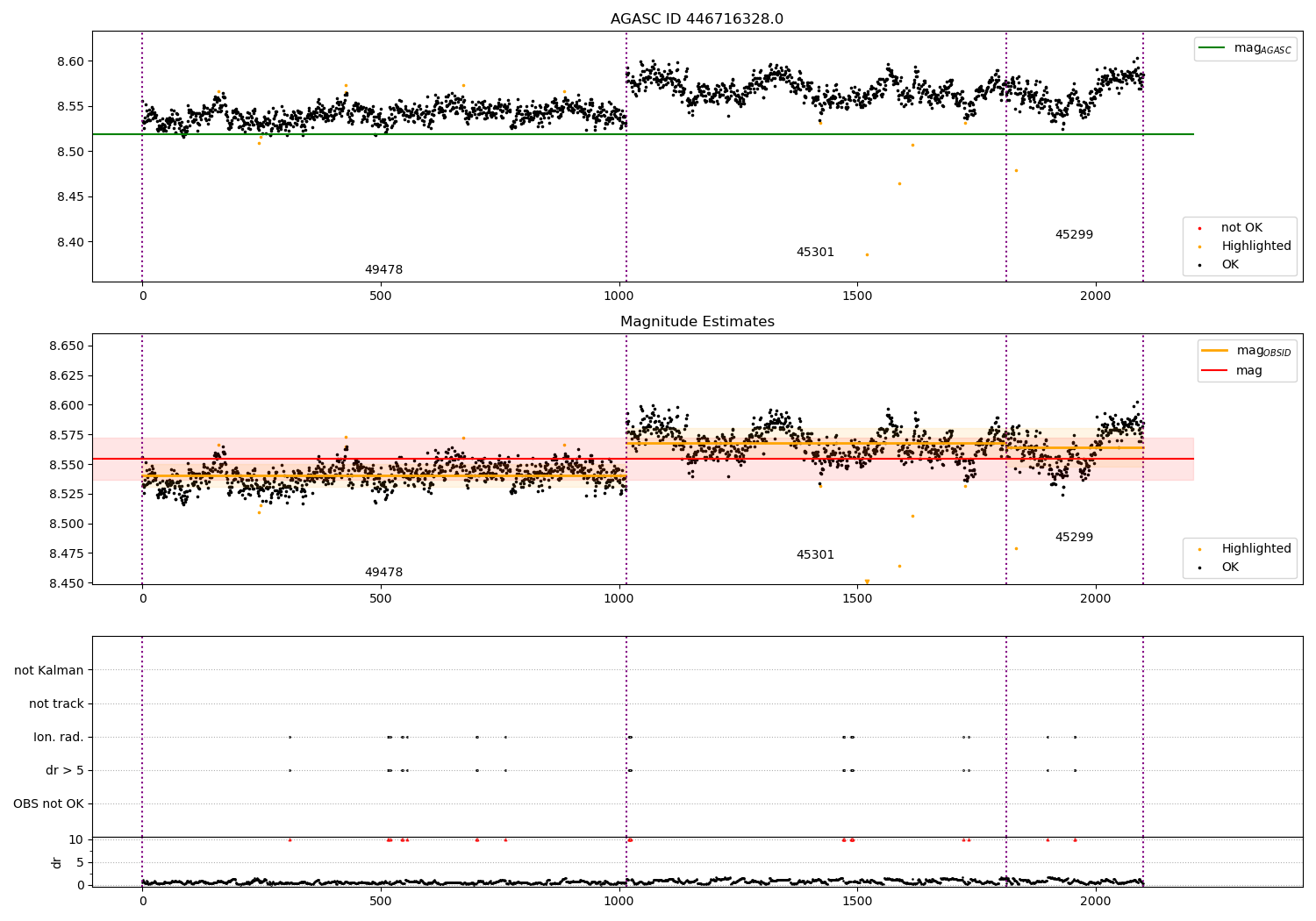Click the 1000 x-axis tick under the top plot
This screenshot has height=921, width=1316.
[x=619, y=296]
